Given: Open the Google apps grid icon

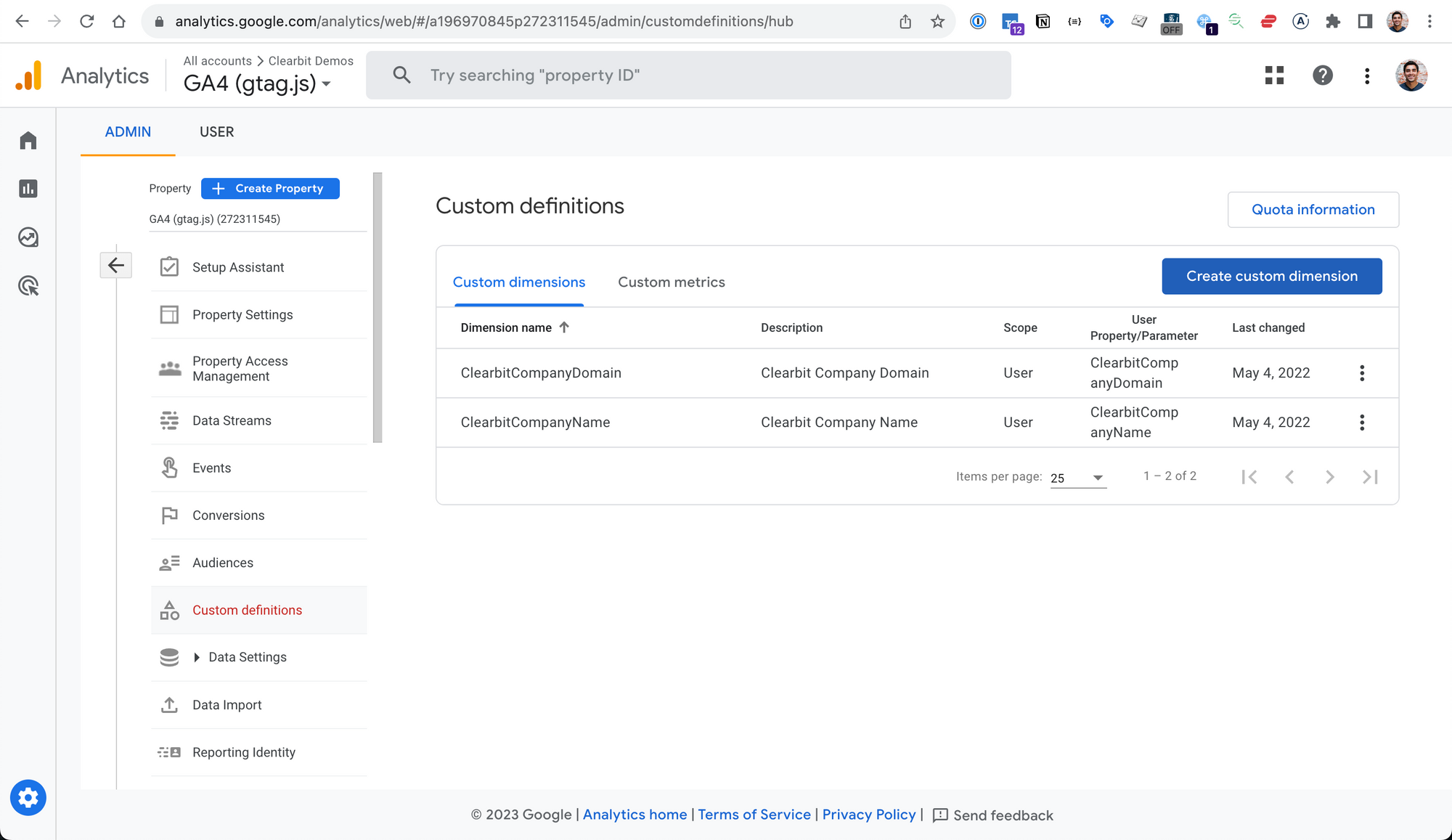Looking at the screenshot, I should point(1274,76).
